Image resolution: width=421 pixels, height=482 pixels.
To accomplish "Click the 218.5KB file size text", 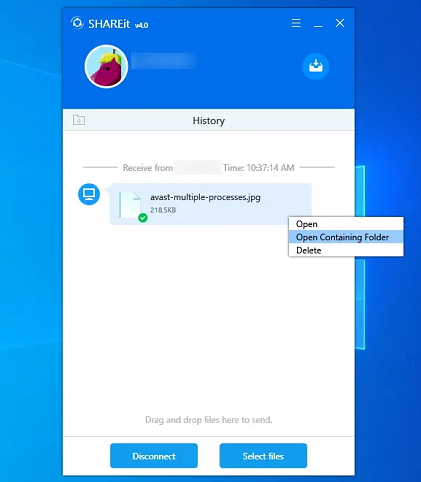I will 163,210.
